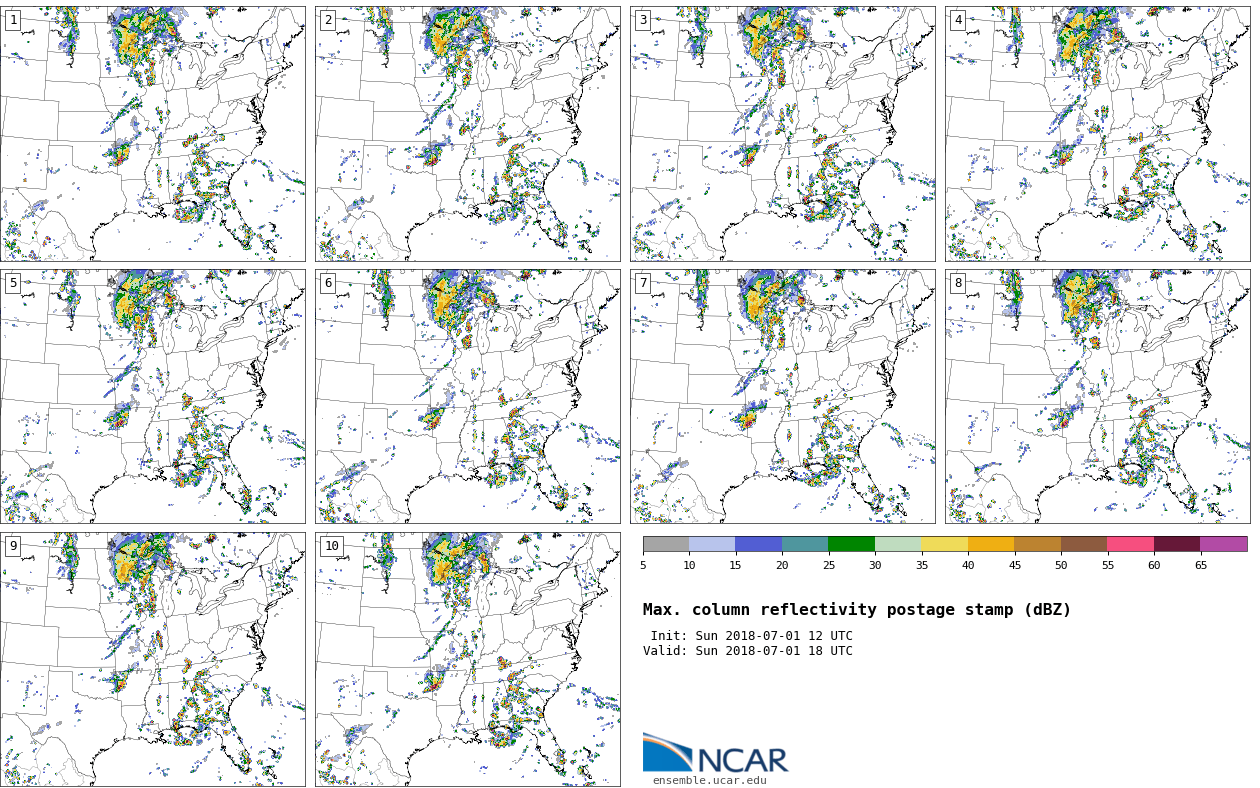Choose the panel 3 postage stamp map
The width and height of the screenshot is (1260, 788).
(x=782, y=134)
